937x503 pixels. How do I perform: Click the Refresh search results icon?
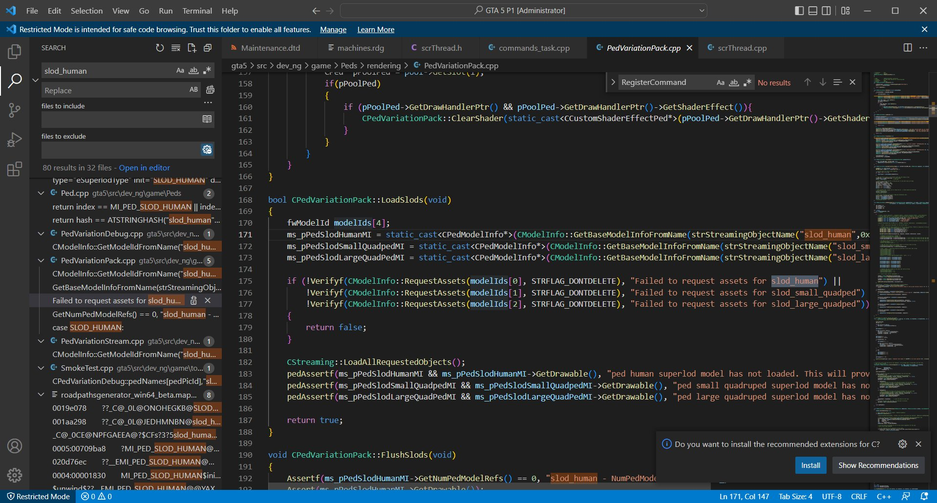coord(159,48)
